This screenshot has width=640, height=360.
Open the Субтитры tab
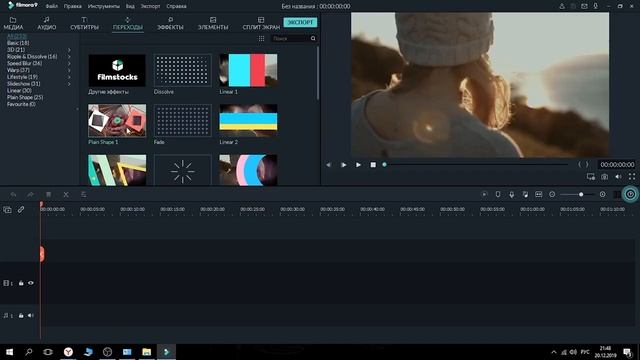tap(84, 23)
